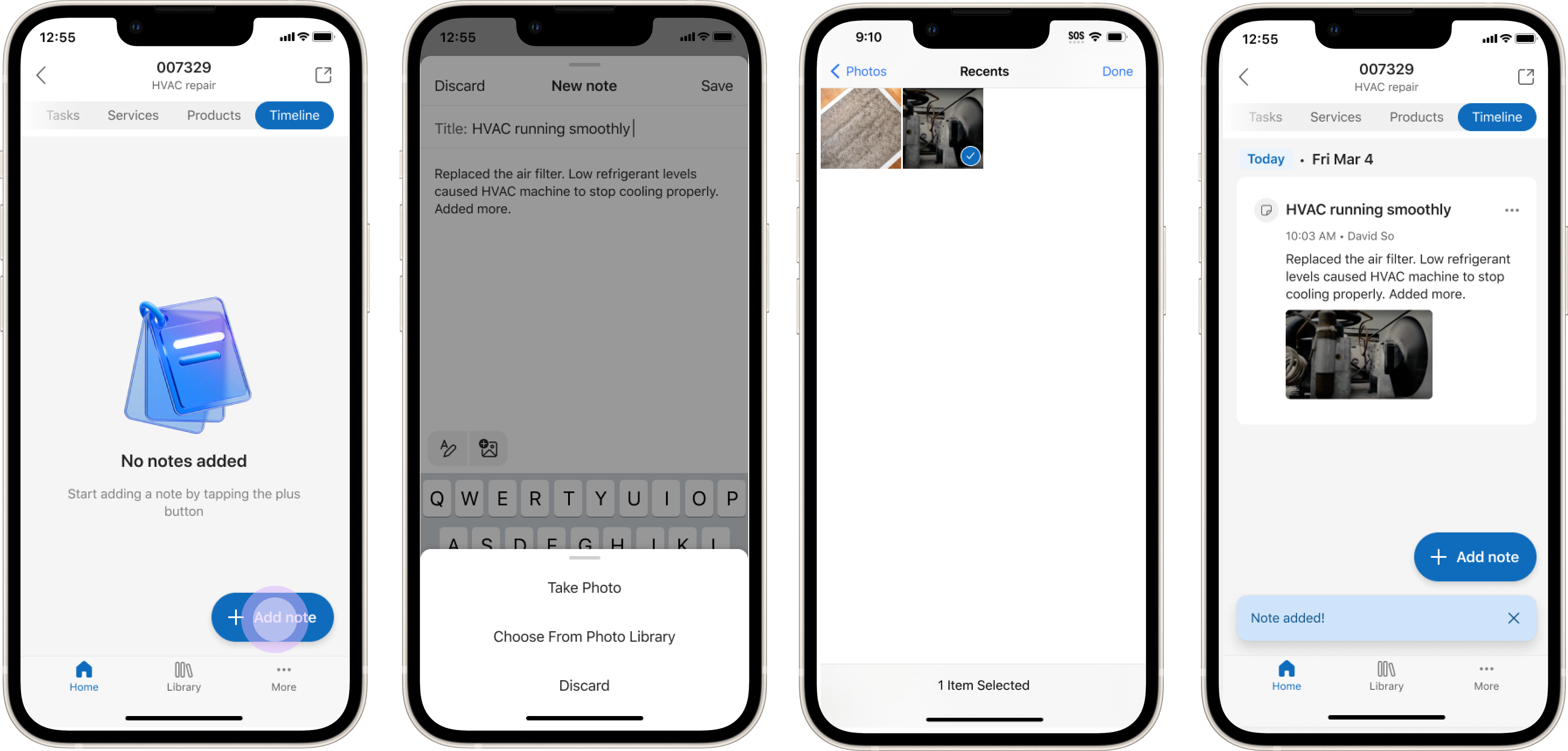The image size is (1568, 751).
Task: Expand the Tasks tab on job
Action: [x=63, y=114]
